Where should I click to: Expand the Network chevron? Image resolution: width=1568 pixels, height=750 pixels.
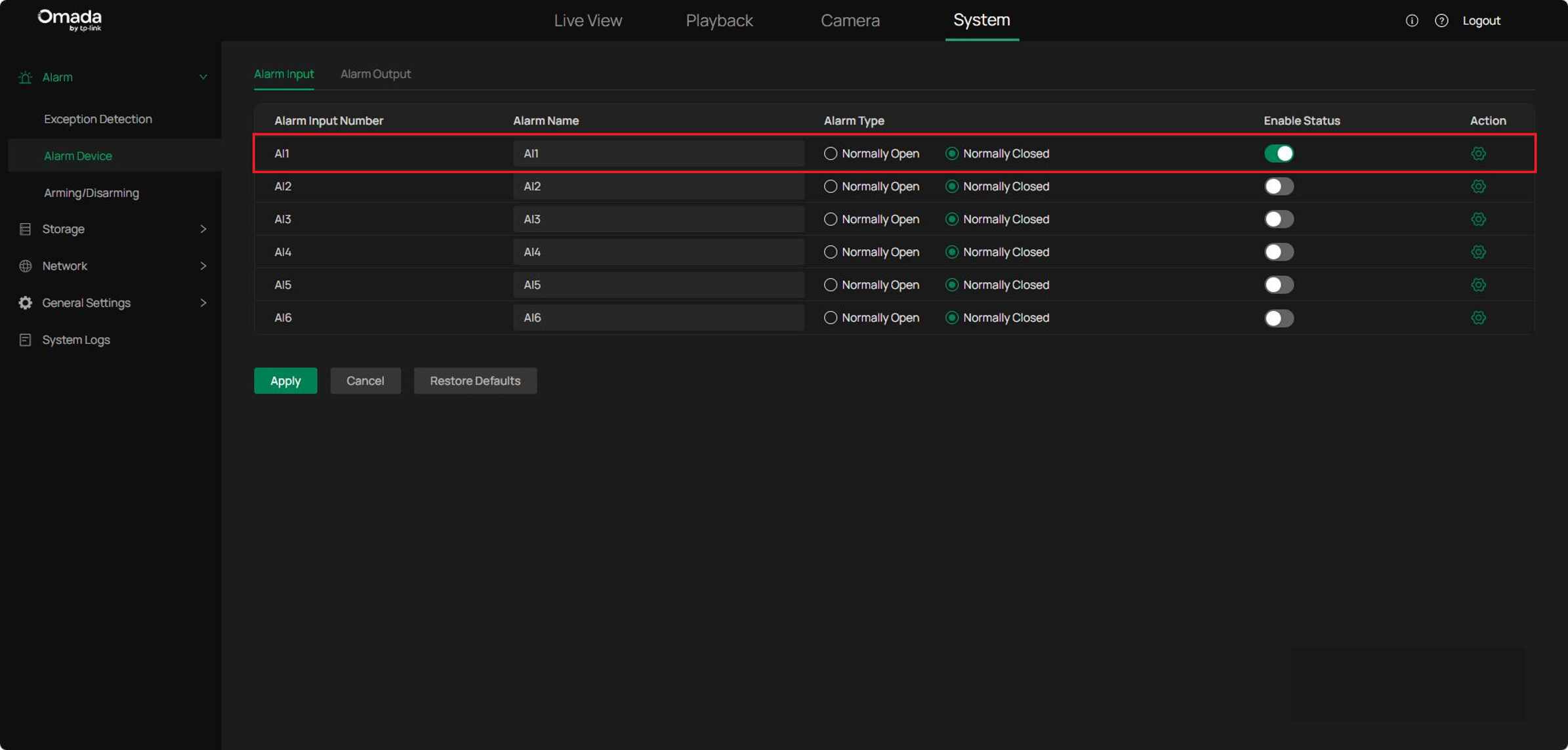(203, 266)
